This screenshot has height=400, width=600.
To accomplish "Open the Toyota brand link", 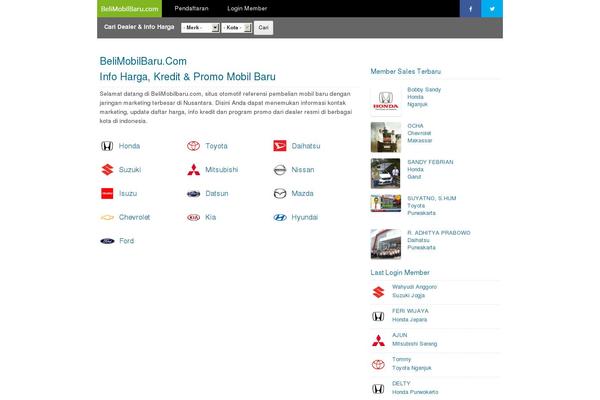I will [216, 146].
